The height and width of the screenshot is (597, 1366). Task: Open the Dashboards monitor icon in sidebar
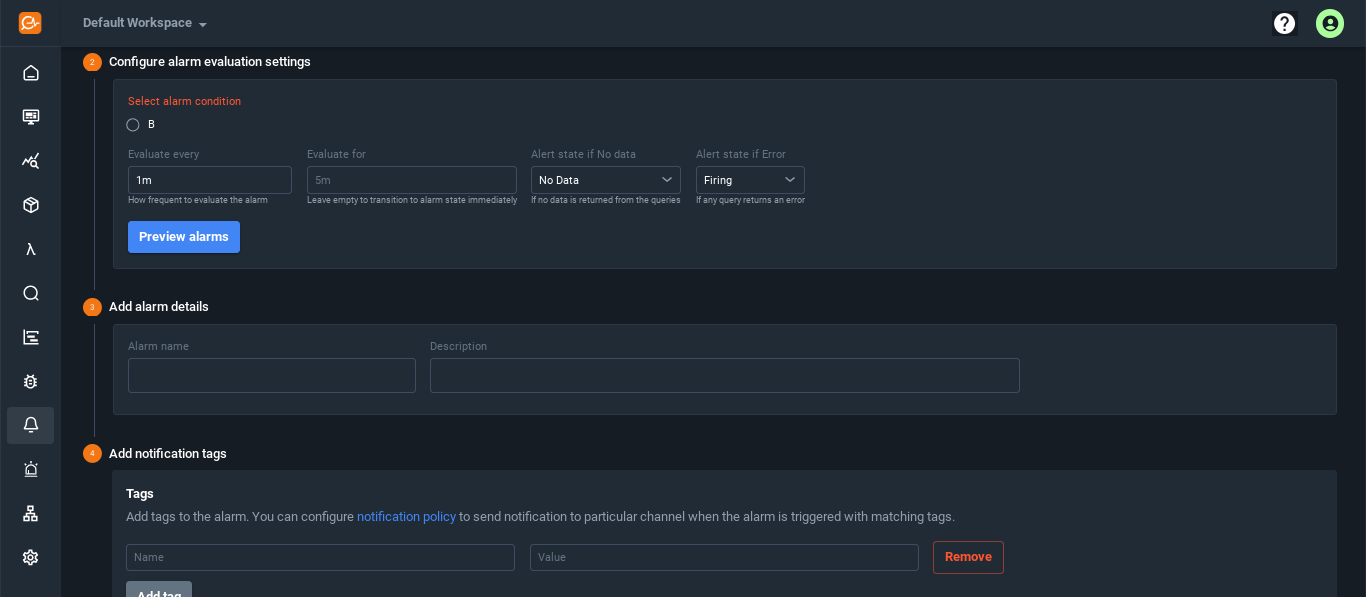click(x=30, y=116)
